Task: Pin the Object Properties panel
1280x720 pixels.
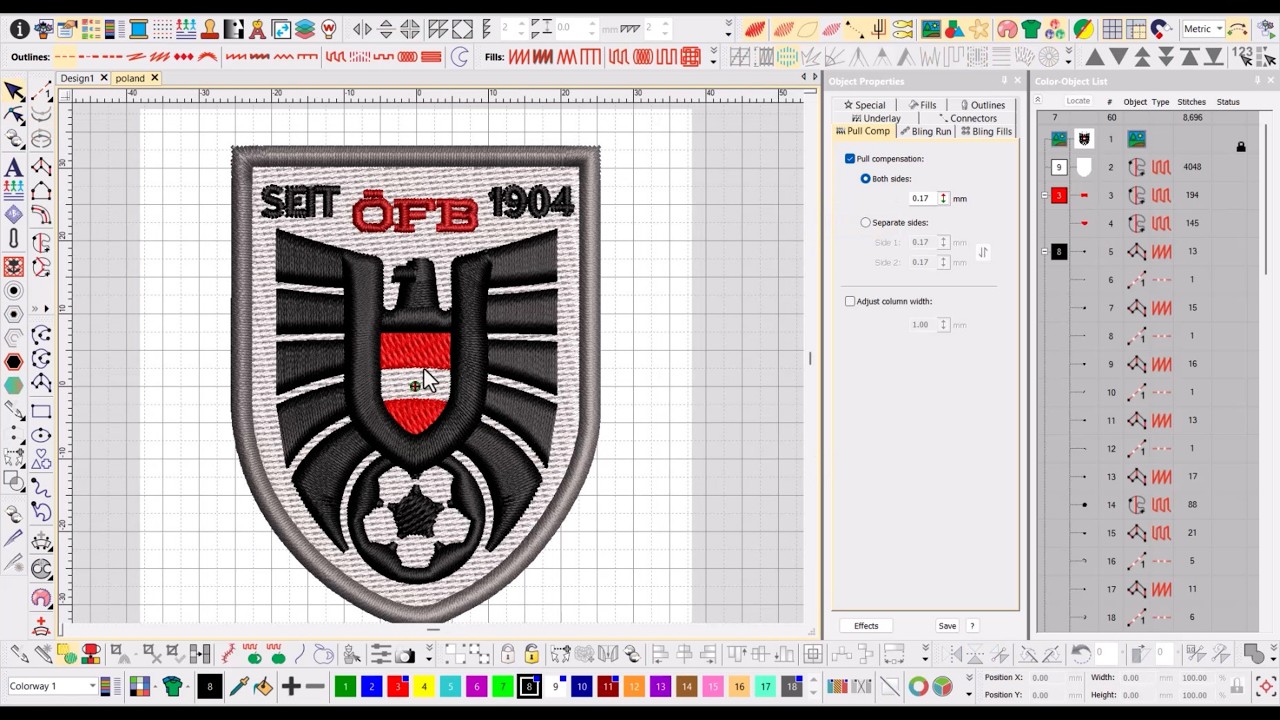Action: [x=1004, y=81]
